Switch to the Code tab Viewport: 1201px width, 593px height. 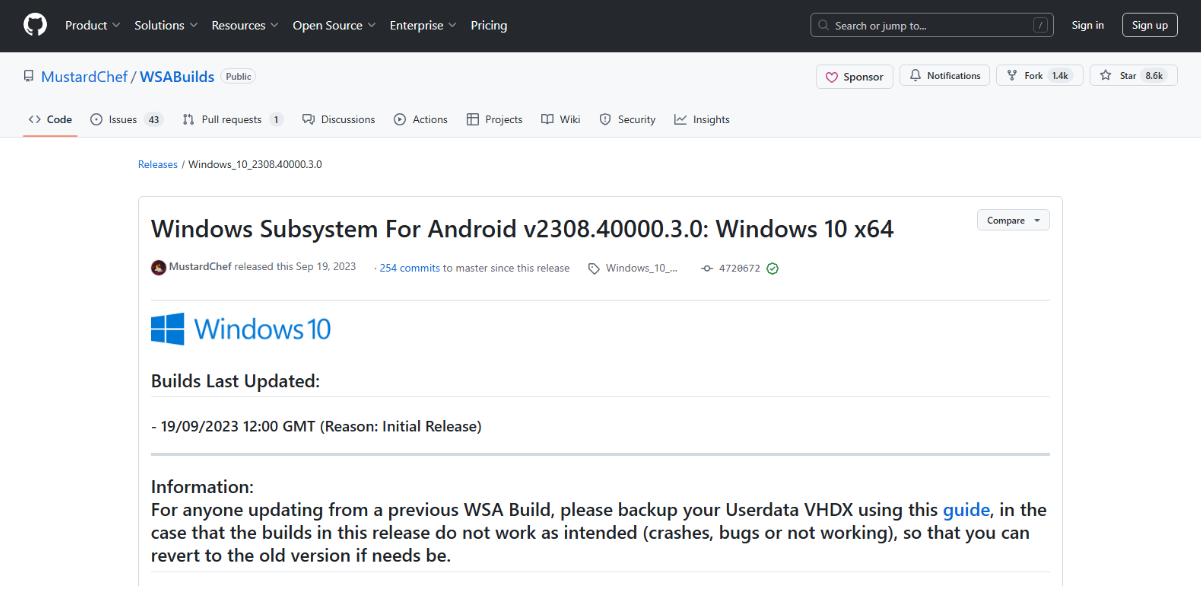click(x=50, y=119)
